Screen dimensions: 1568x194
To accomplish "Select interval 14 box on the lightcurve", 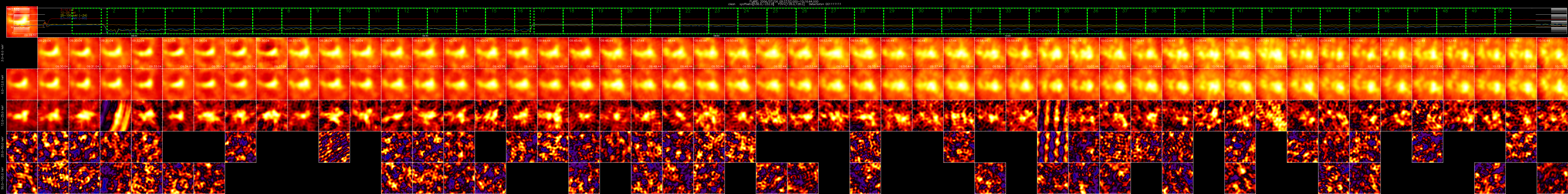I will click(471, 21).
